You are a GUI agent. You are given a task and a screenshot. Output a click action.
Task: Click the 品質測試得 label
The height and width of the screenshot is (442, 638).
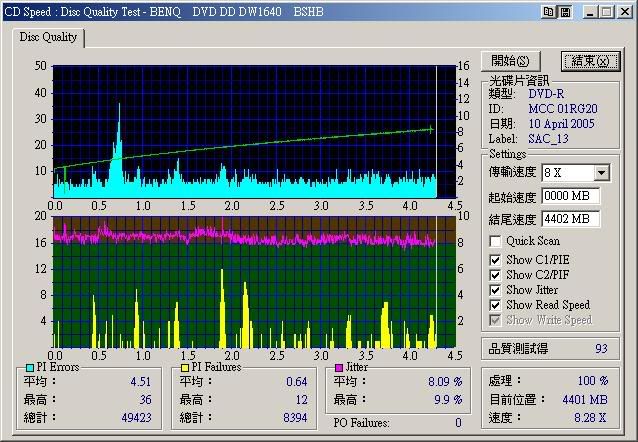518,349
